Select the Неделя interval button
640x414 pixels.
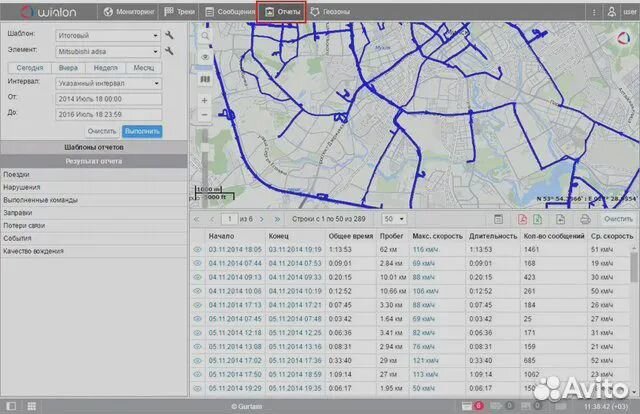[x=105, y=68]
